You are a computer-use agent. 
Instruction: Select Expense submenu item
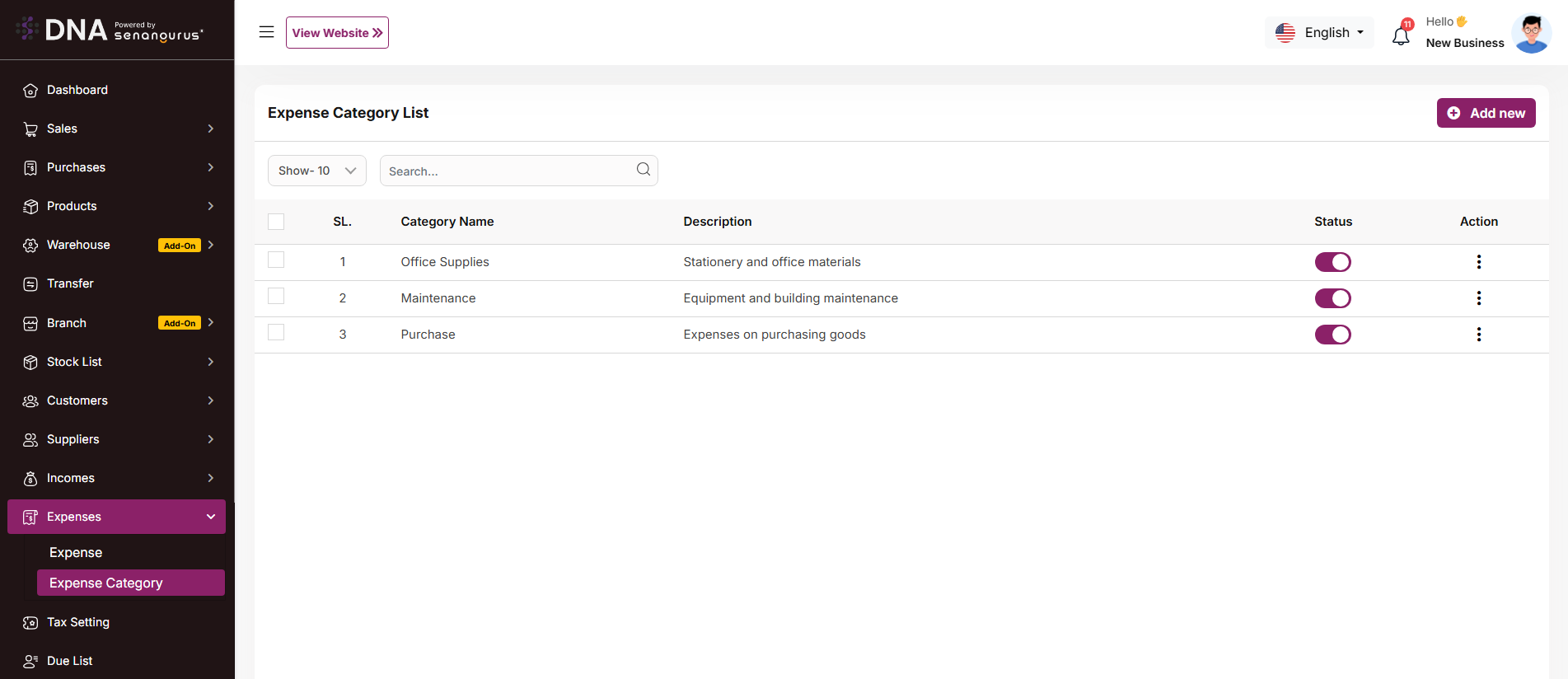(x=76, y=552)
